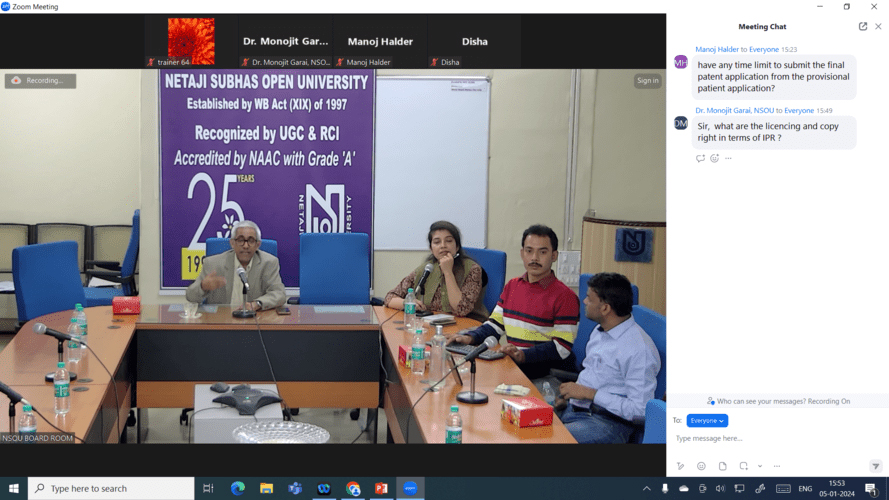The height and width of the screenshot is (500, 889).
Task: Click Manoj Halder sender name in chat
Action: [717, 49]
